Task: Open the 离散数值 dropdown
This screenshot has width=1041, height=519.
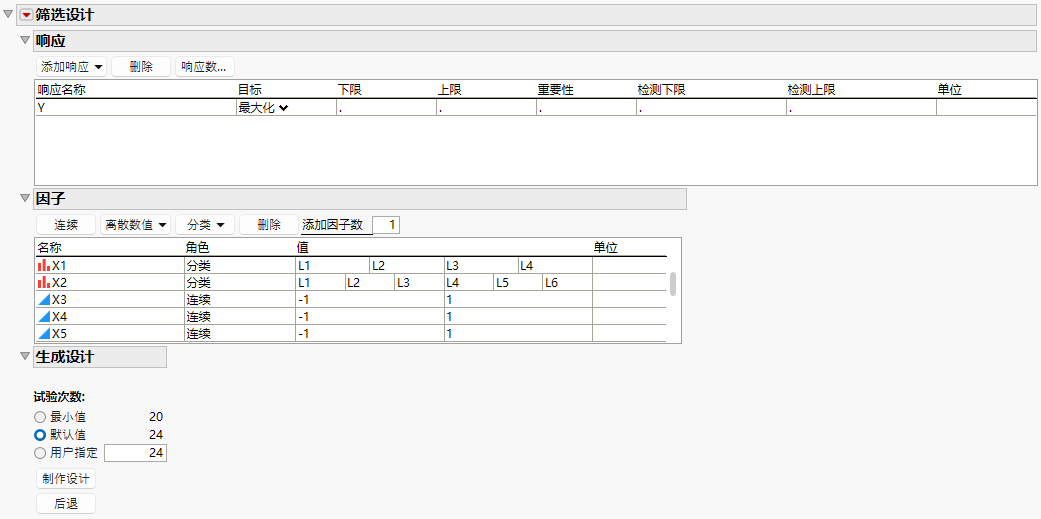Action: click(135, 226)
